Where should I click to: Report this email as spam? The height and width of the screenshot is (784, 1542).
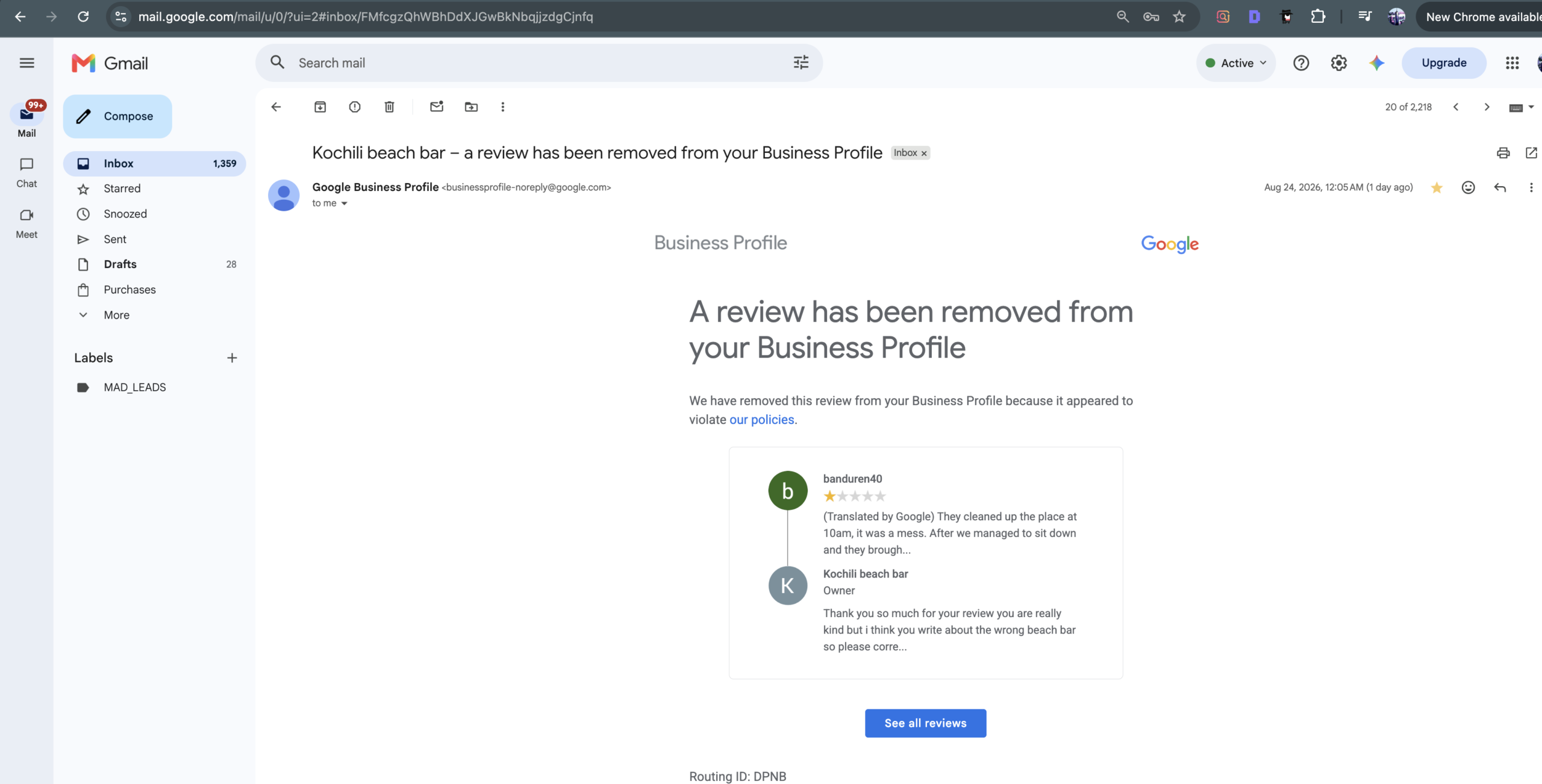tap(355, 107)
